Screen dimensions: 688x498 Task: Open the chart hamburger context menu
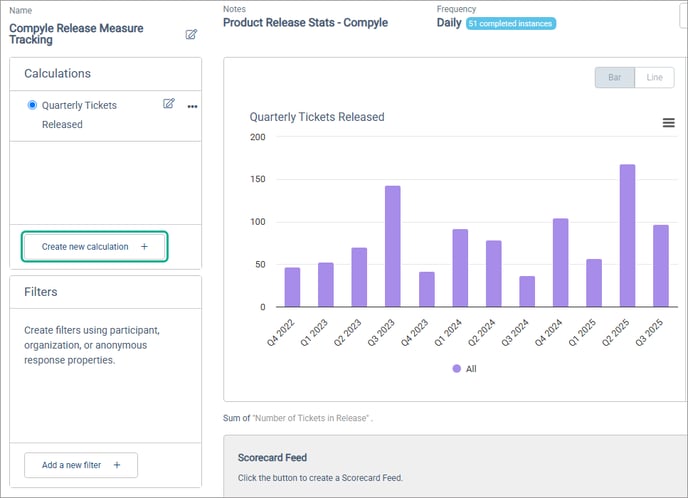click(668, 123)
